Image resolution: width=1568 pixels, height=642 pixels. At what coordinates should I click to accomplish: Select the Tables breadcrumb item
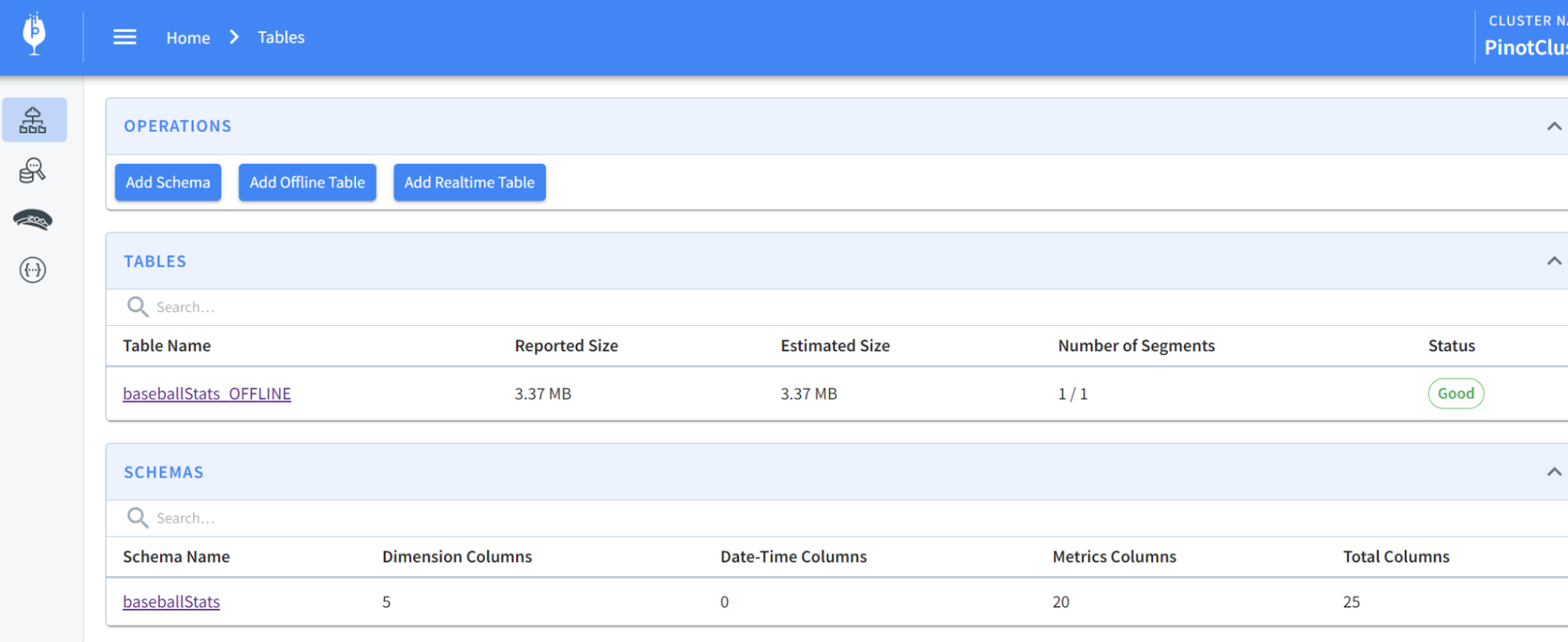click(x=281, y=38)
